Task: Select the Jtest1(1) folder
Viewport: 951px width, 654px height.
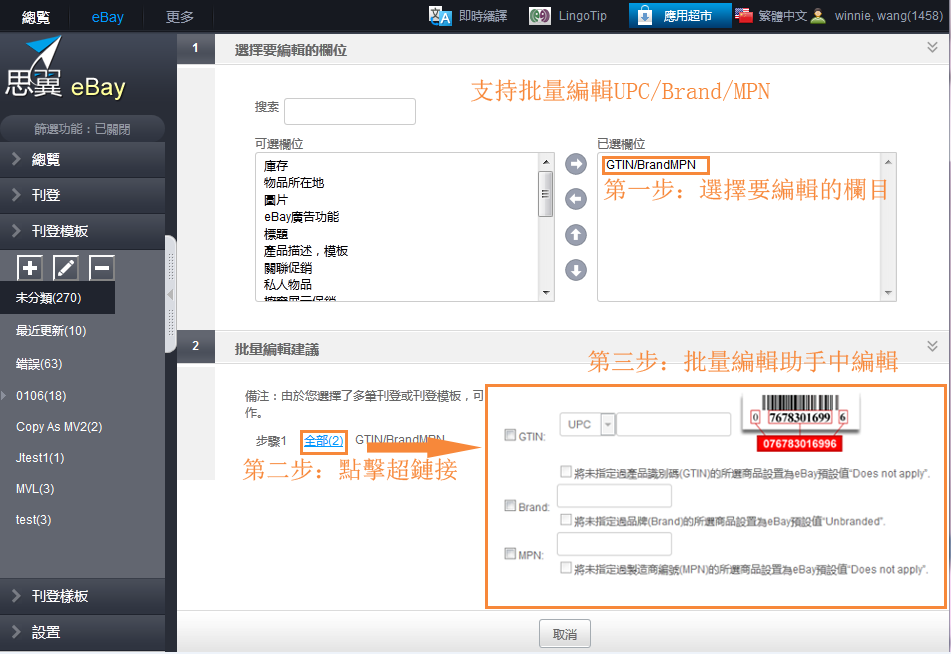Action: click(x=40, y=457)
